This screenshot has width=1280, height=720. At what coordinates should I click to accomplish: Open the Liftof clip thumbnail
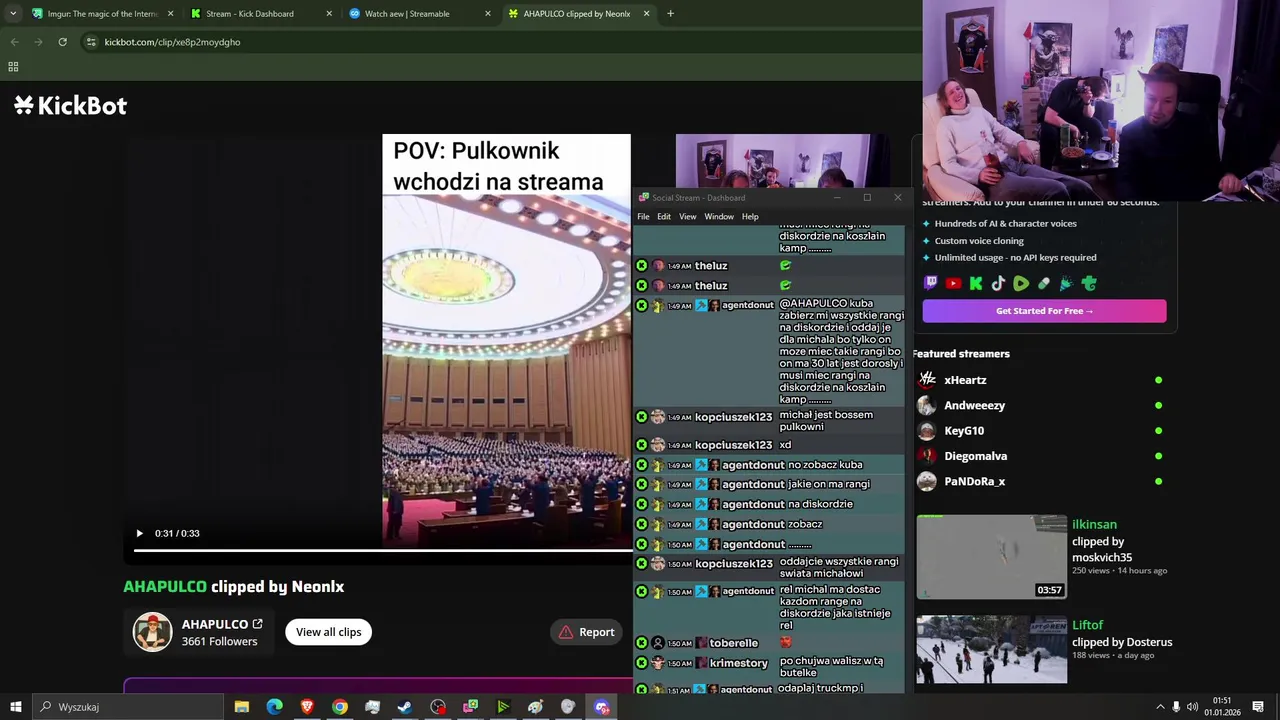(991, 650)
